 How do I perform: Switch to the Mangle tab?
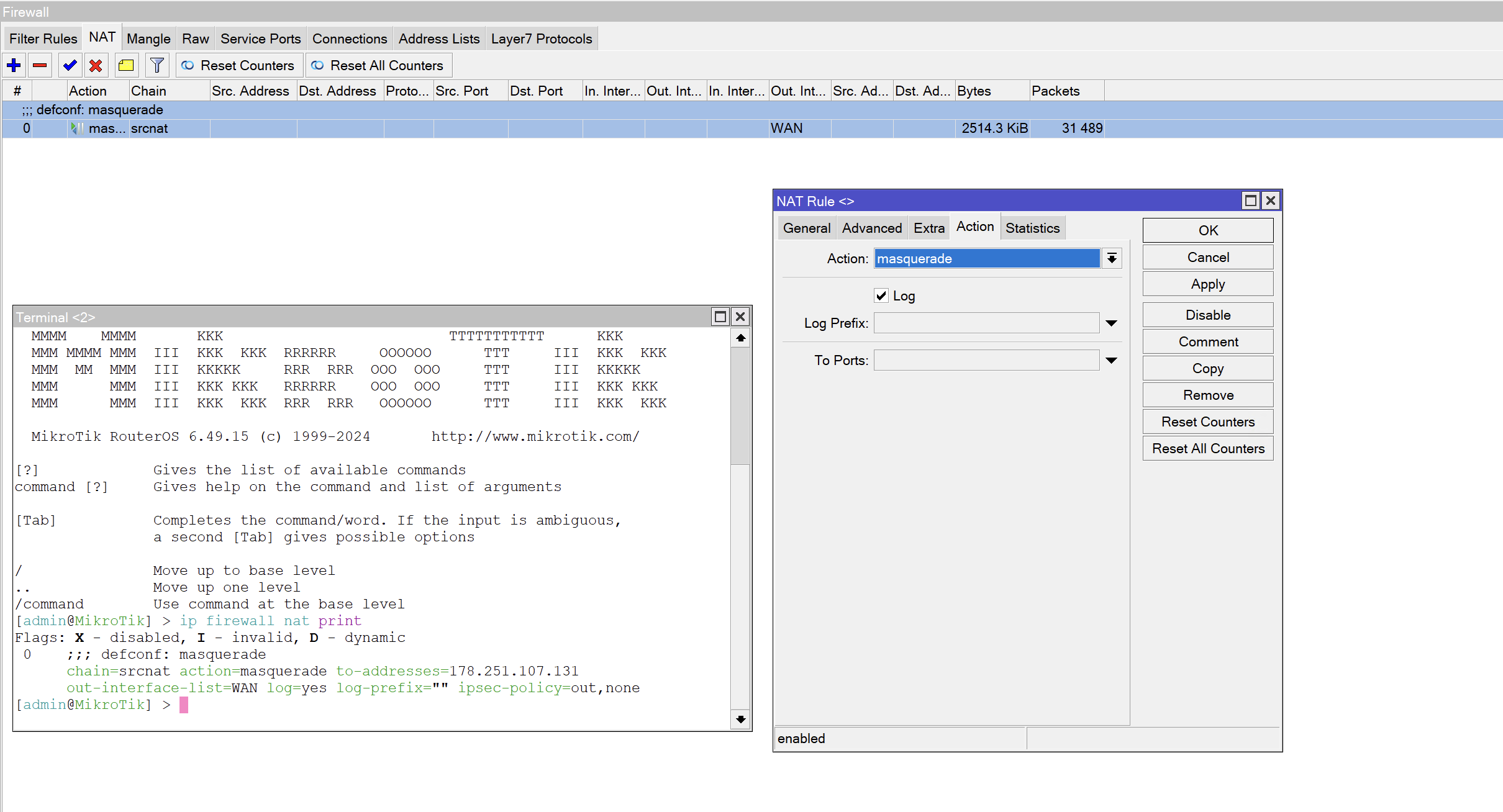click(148, 38)
